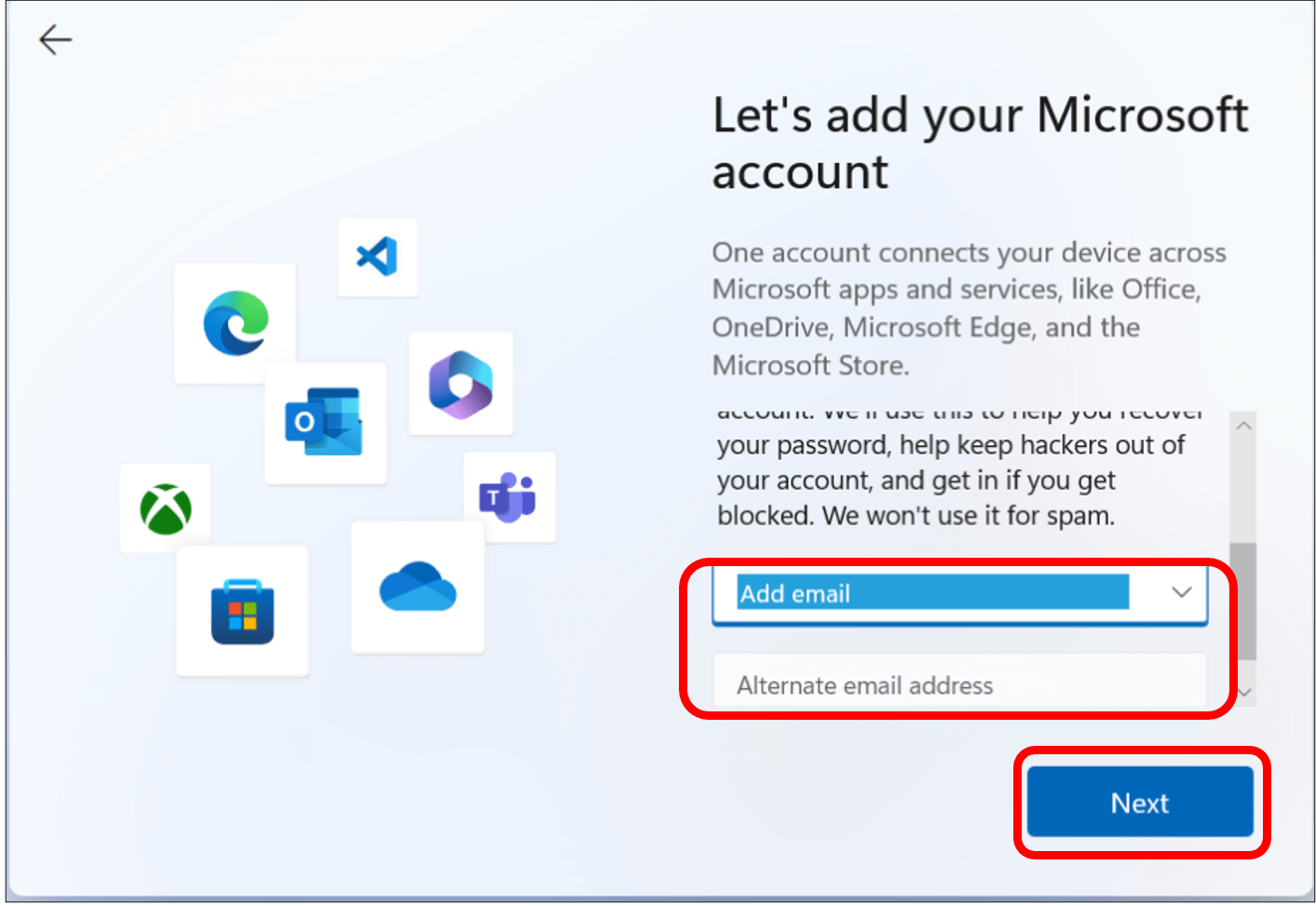Image resolution: width=1316 pixels, height=906 pixels.
Task: Click the Microsoft Store icon tile
Action: [x=242, y=611]
